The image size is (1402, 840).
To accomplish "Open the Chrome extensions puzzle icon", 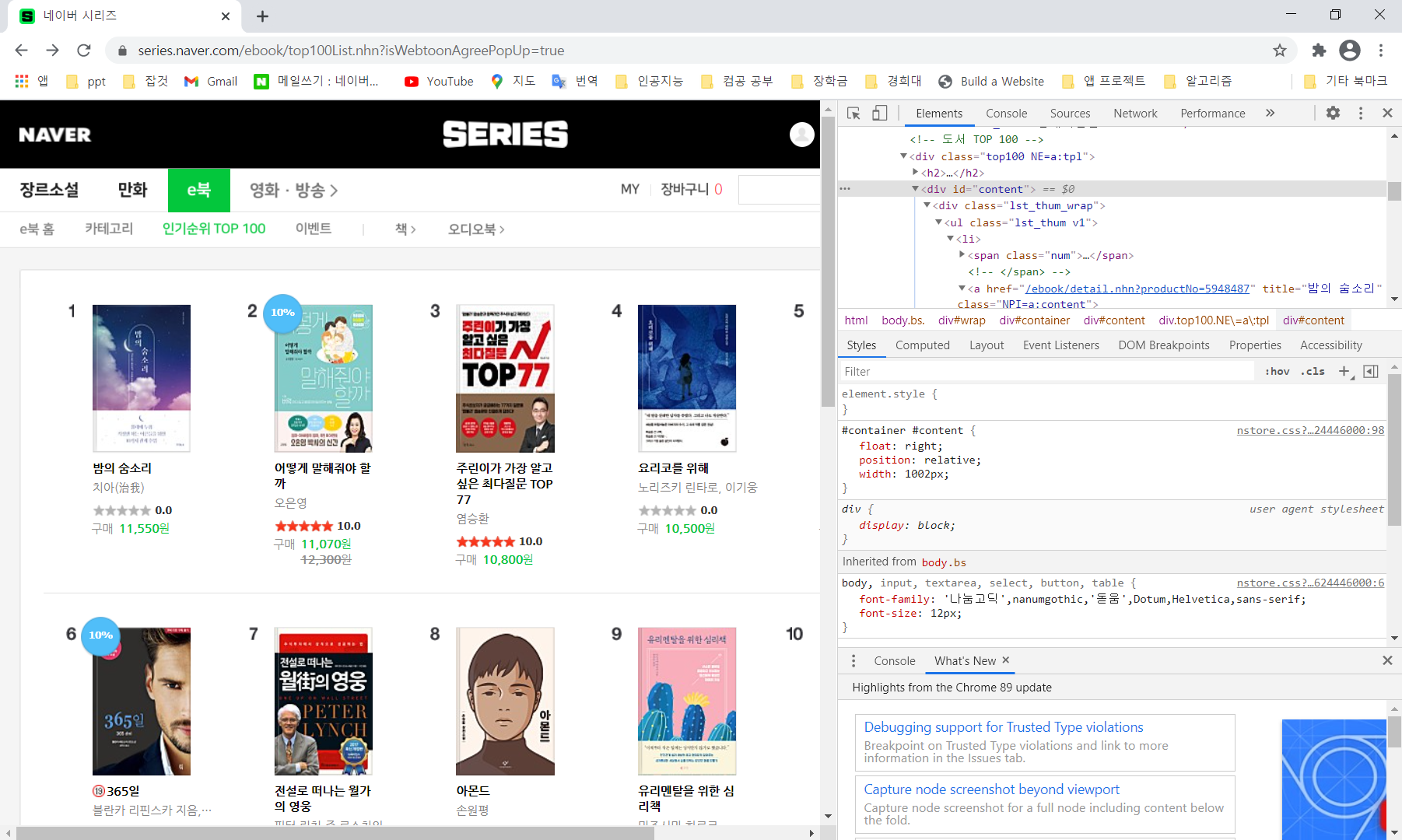I will click(x=1319, y=51).
